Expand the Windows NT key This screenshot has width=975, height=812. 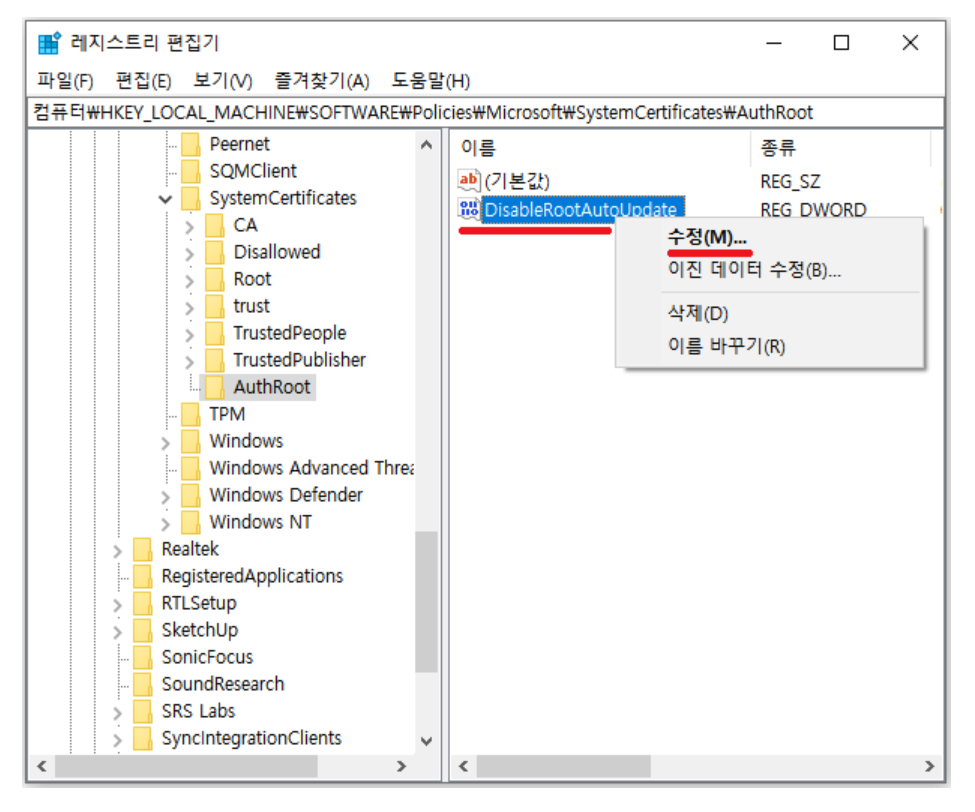[x=165, y=524]
